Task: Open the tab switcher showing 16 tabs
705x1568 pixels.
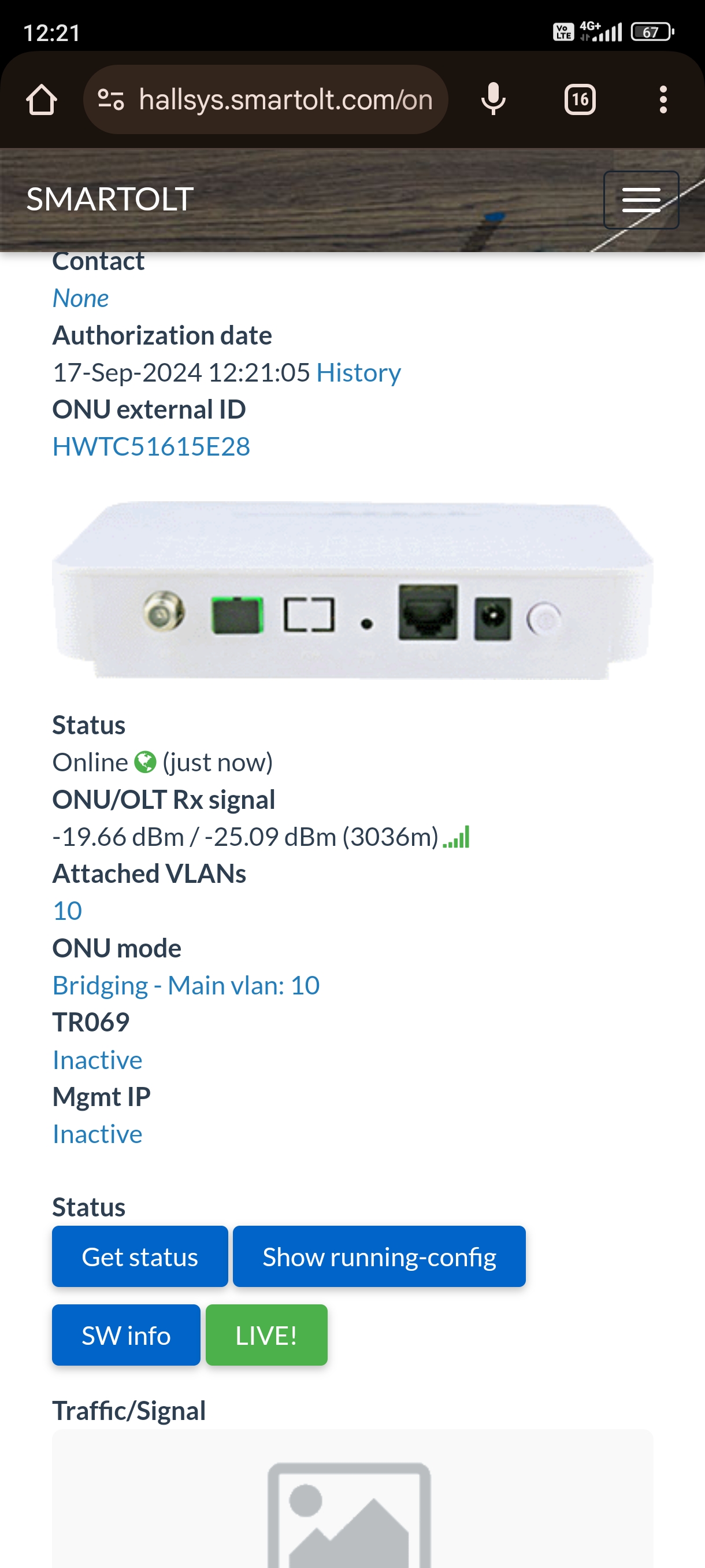Action: click(580, 100)
